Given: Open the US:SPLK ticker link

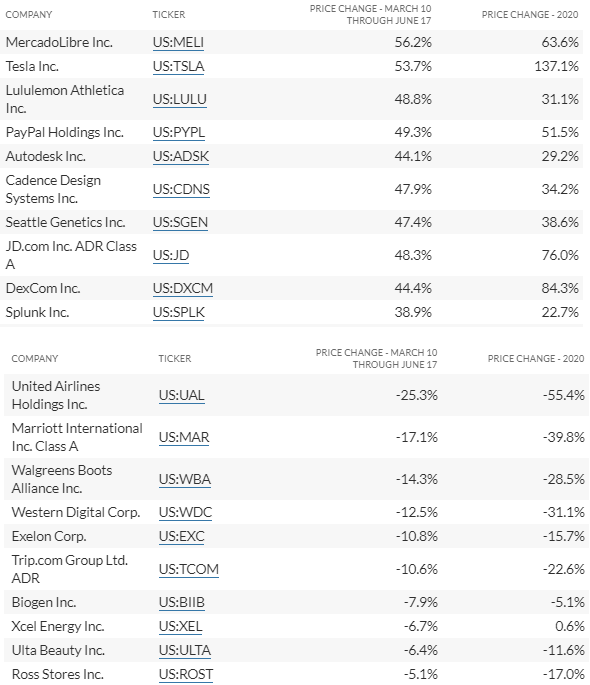Looking at the screenshot, I should click(x=179, y=312).
